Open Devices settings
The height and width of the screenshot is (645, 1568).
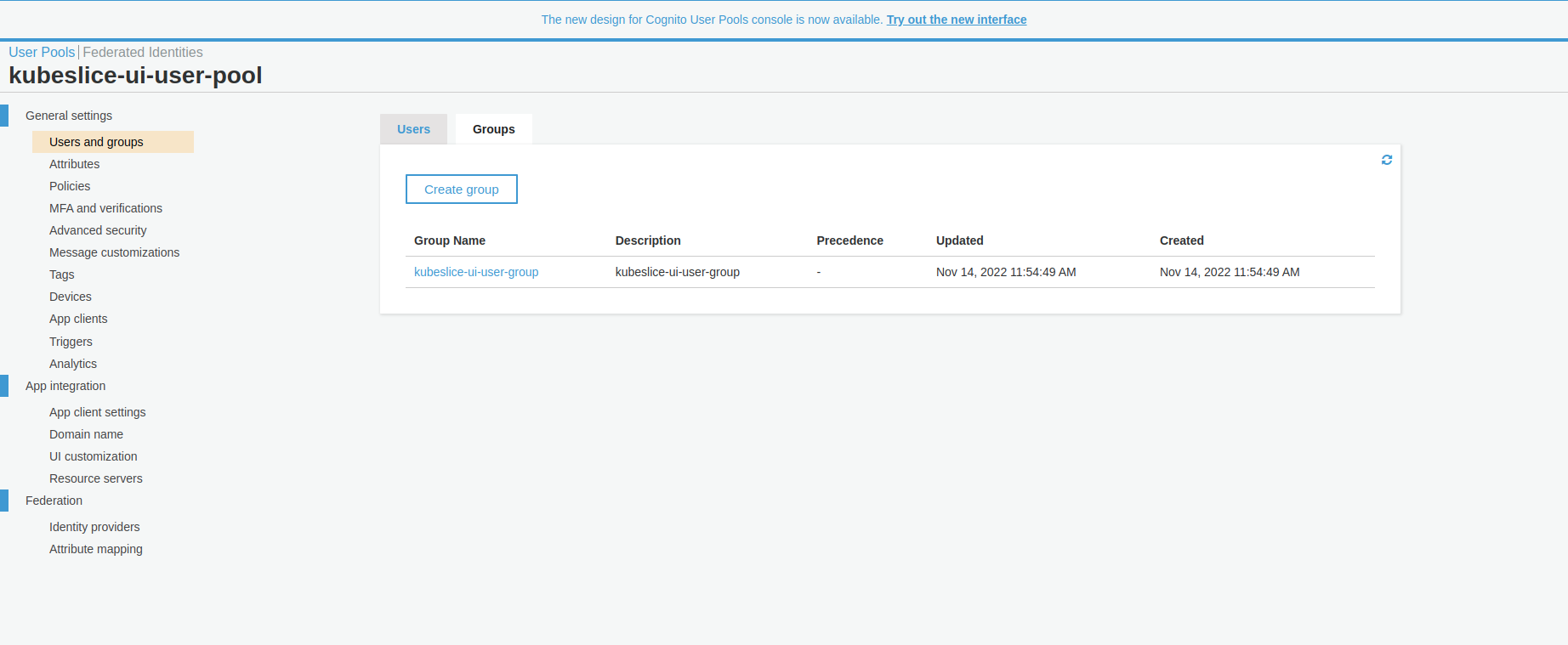71,297
